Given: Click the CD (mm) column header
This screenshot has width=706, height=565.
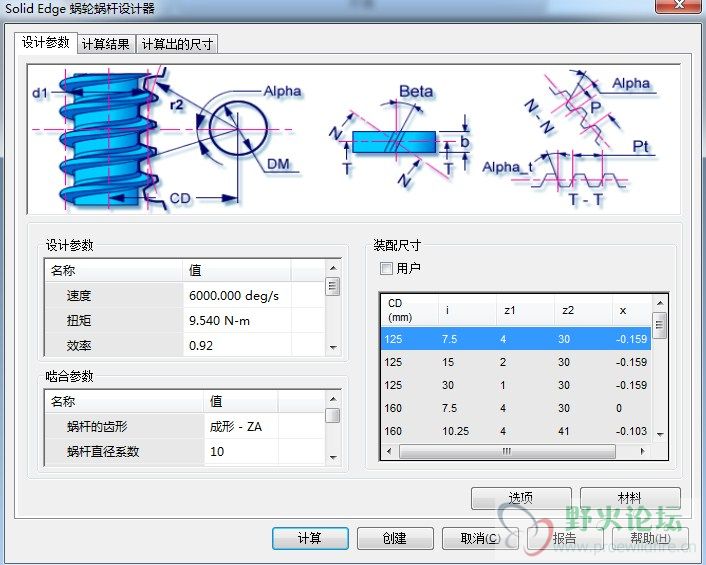Looking at the screenshot, I should click(x=410, y=310).
